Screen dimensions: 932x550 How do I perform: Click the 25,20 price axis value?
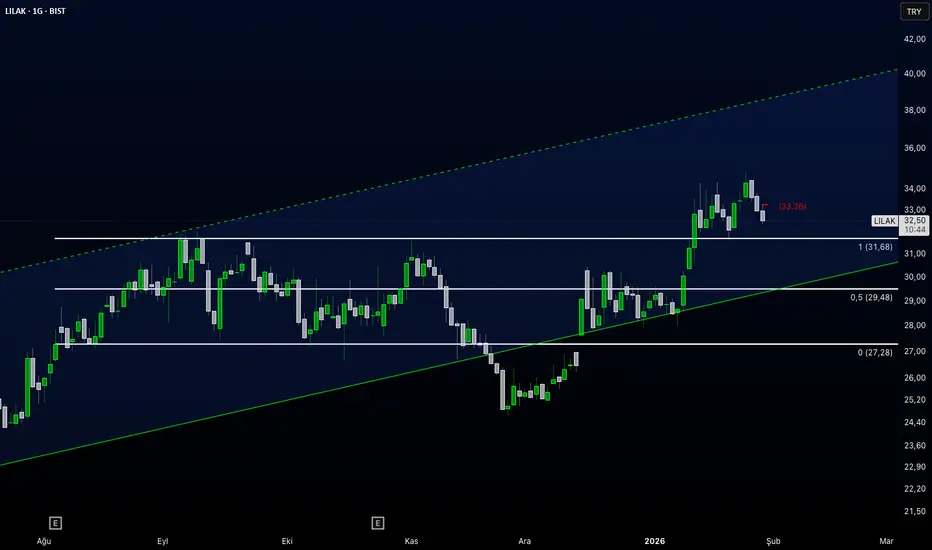coord(915,400)
